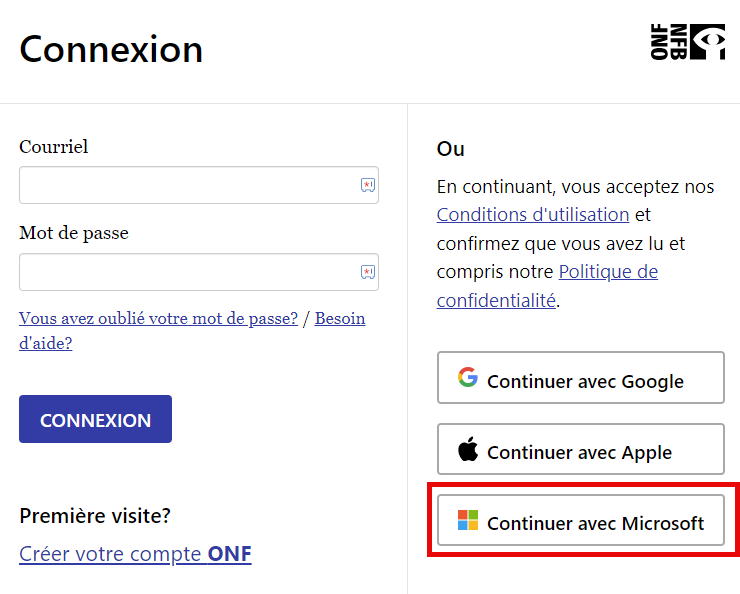Focus the Mot de passe input field
The height and width of the screenshot is (594, 740).
[x=190, y=272]
